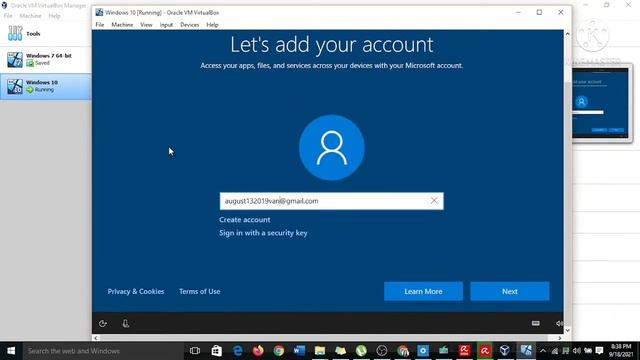Select Tools in VirtualBox Manager sidebar
Image resolution: width=640 pixels, height=360 pixels.
pos(46,33)
